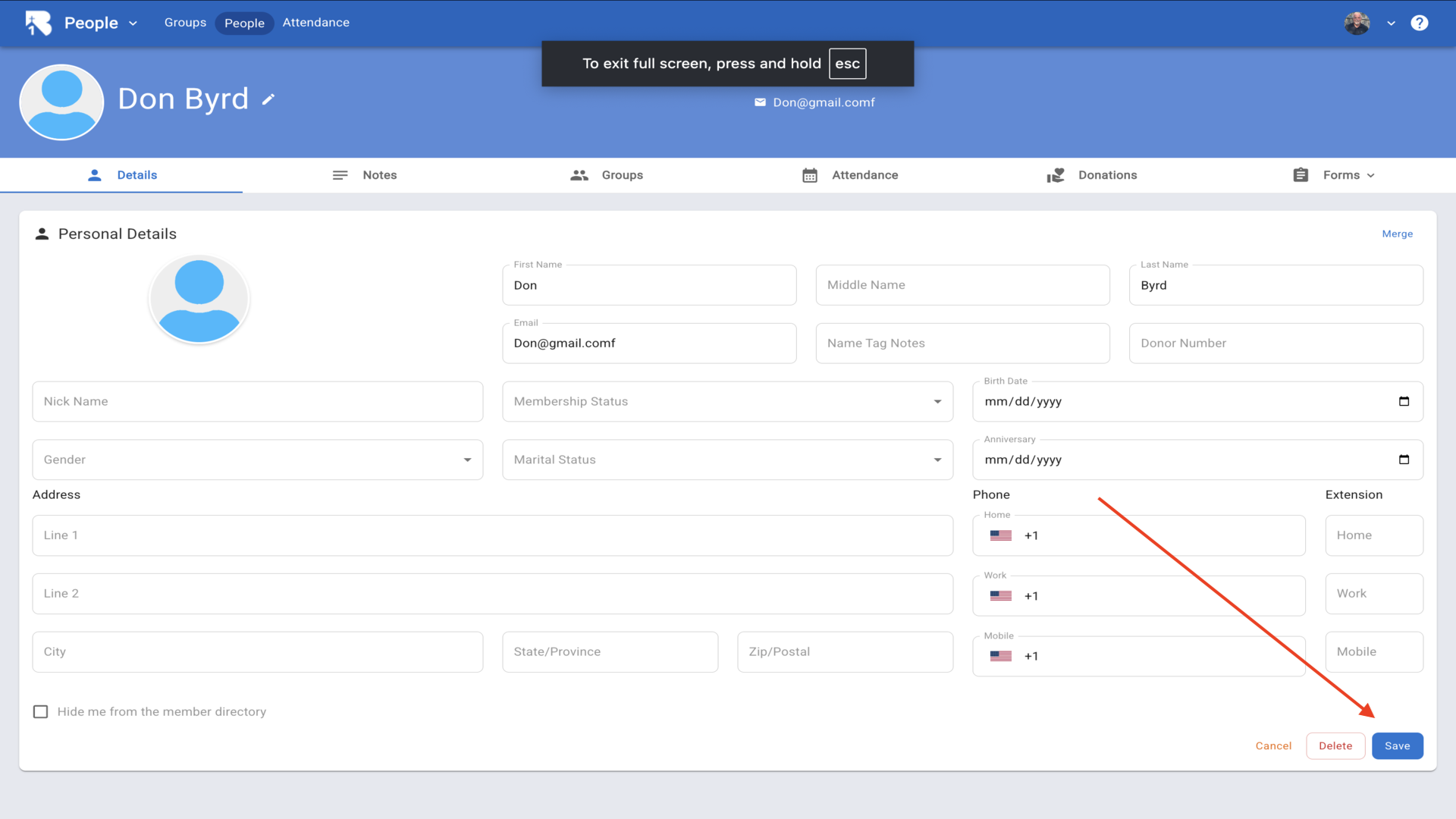Switch to the Notes tab

[365, 175]
